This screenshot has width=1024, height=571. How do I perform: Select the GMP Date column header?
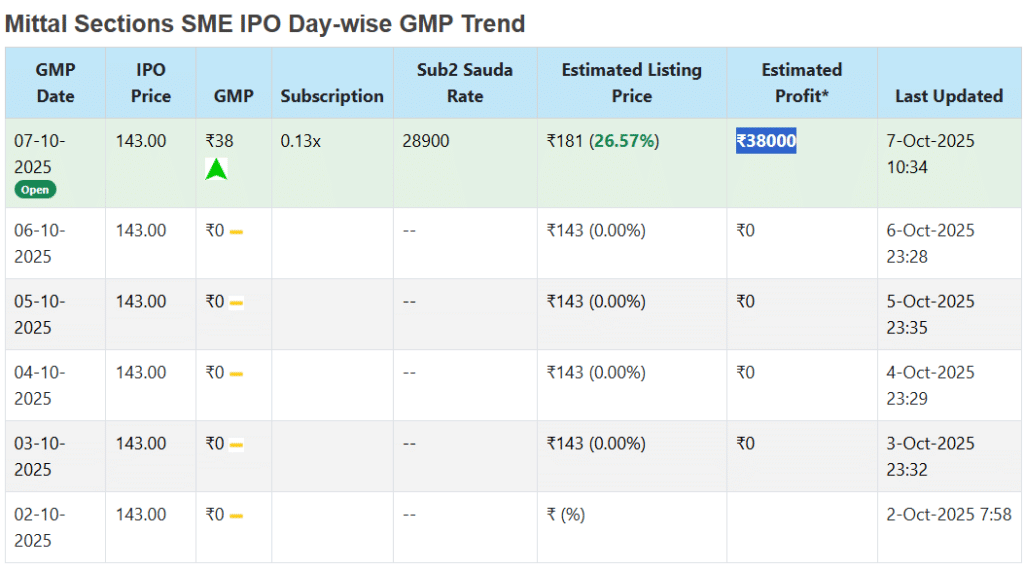[55, 83]
